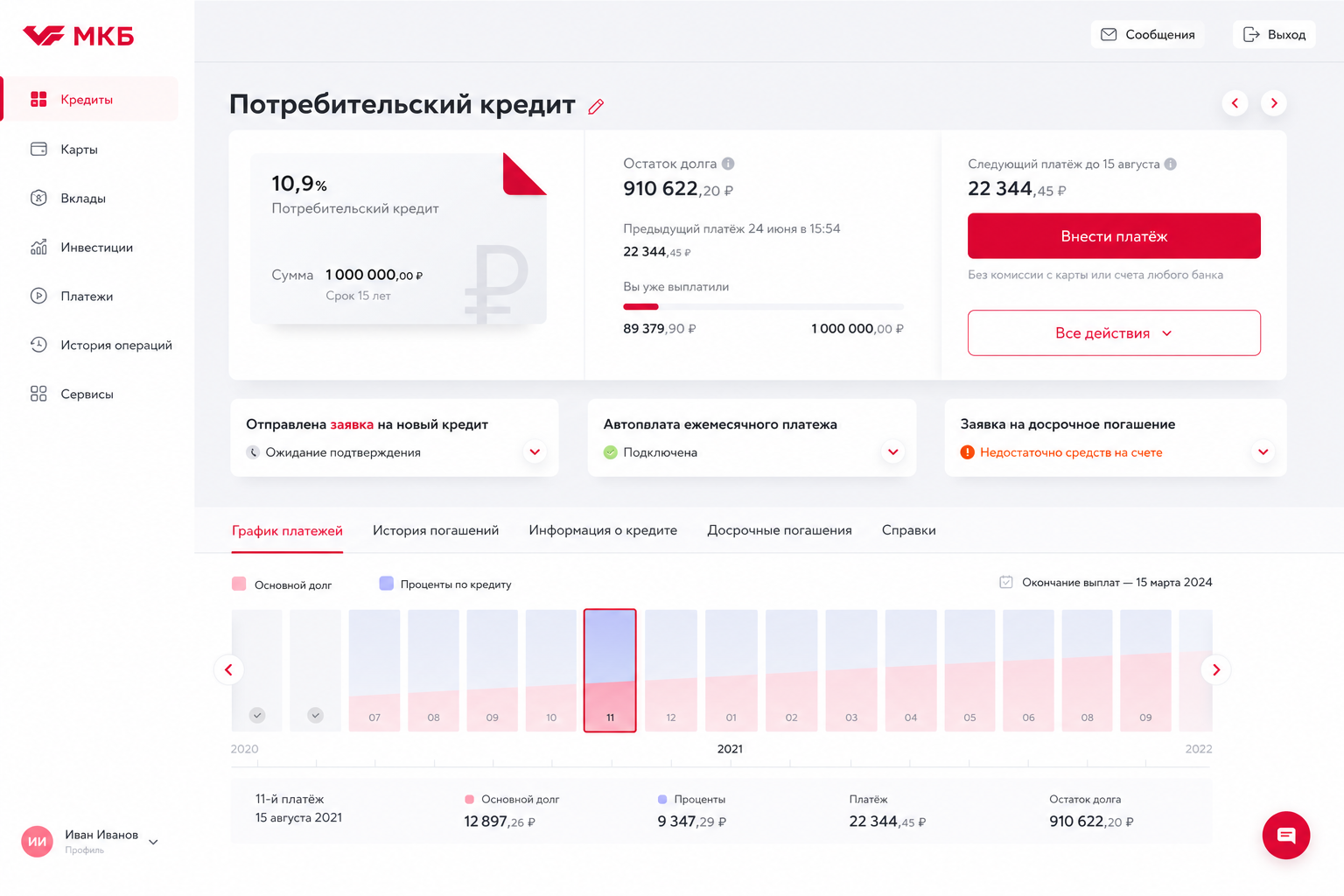Select the highlighted payment bar 11
The height and width of the screenshot is (896, 1344).
[610, 670]
